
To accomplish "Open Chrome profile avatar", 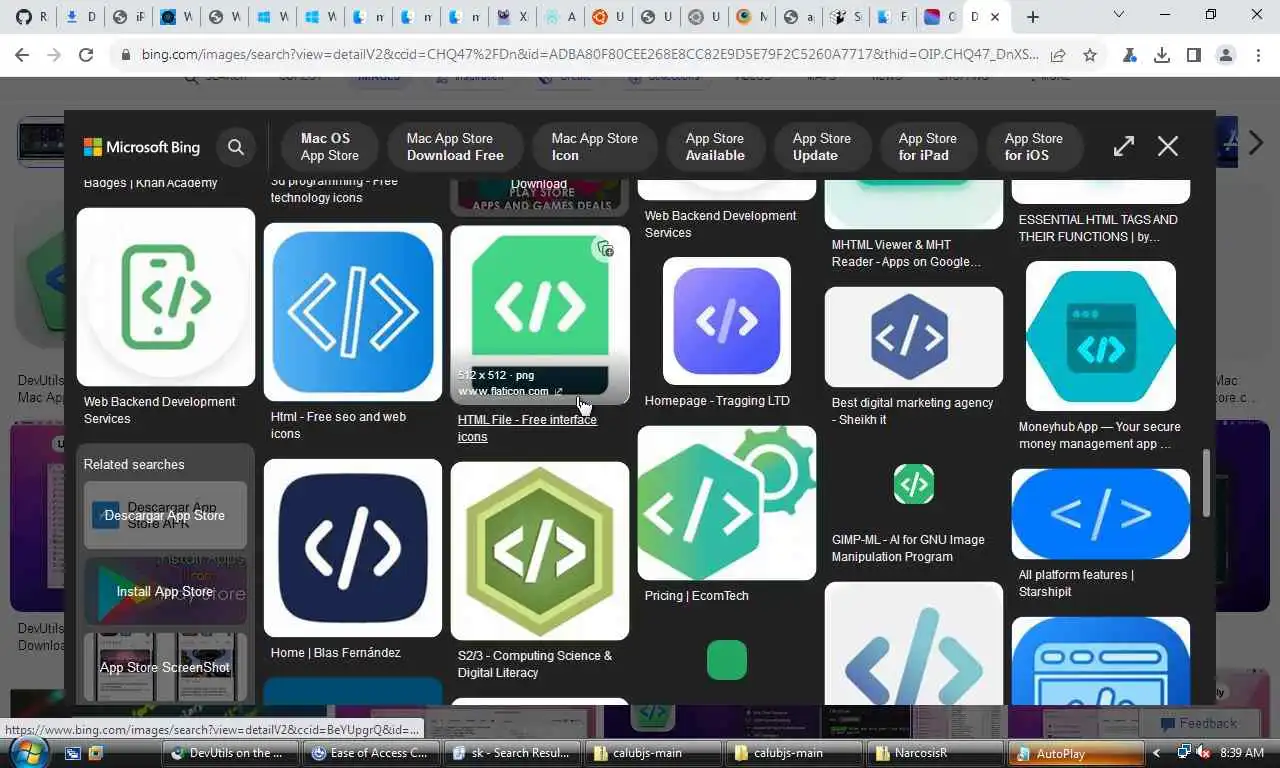I will [x=1226, y=56].
